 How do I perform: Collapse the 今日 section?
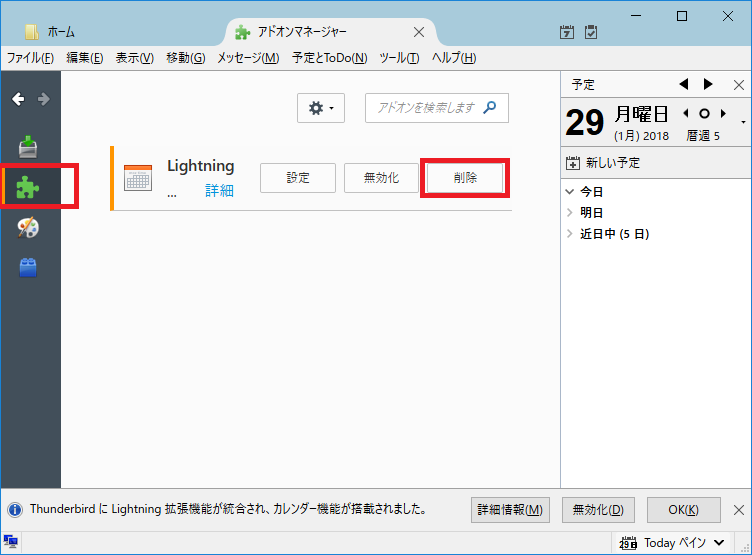[570, 192]
